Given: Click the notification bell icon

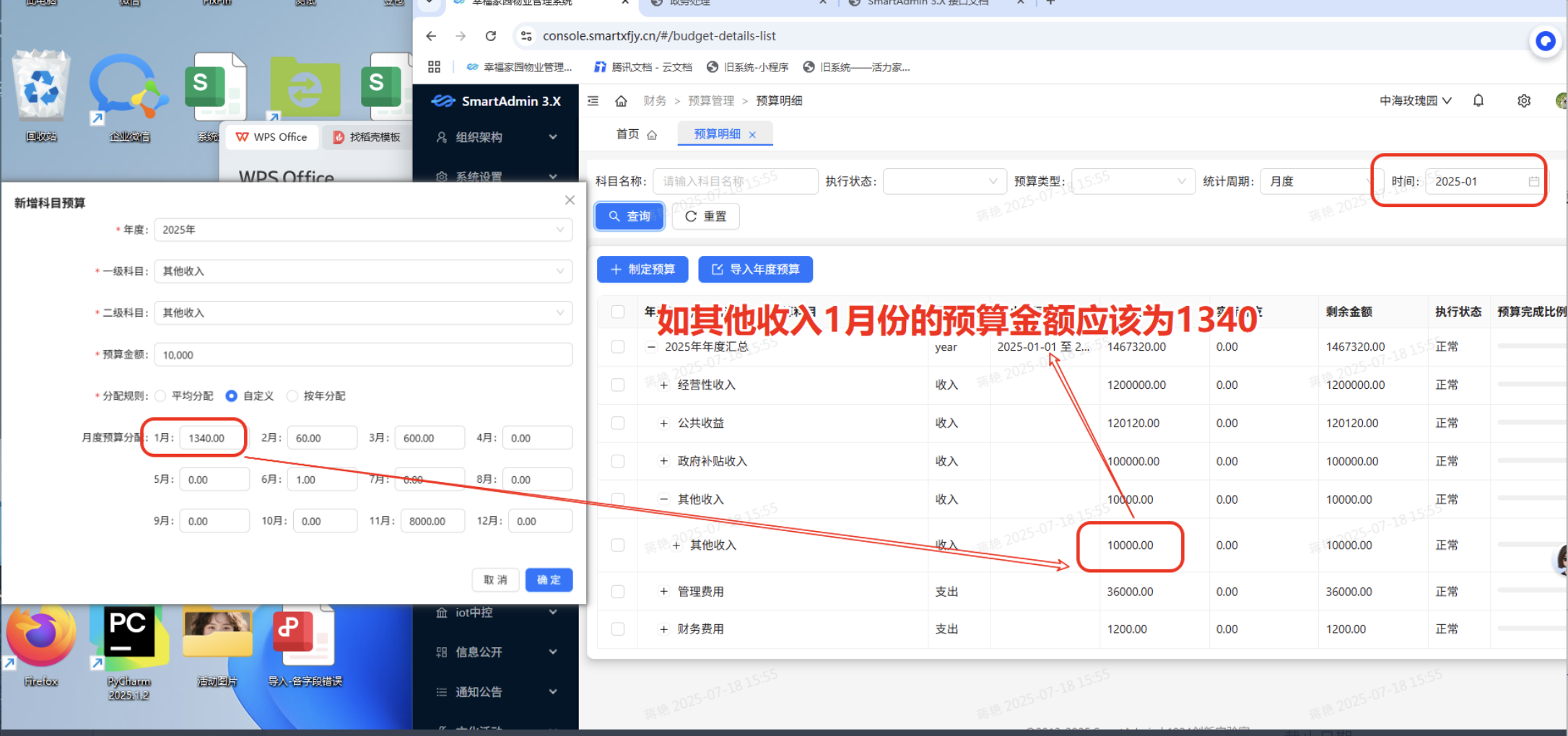Looking at the screenshot, I should coord(1478,101).
